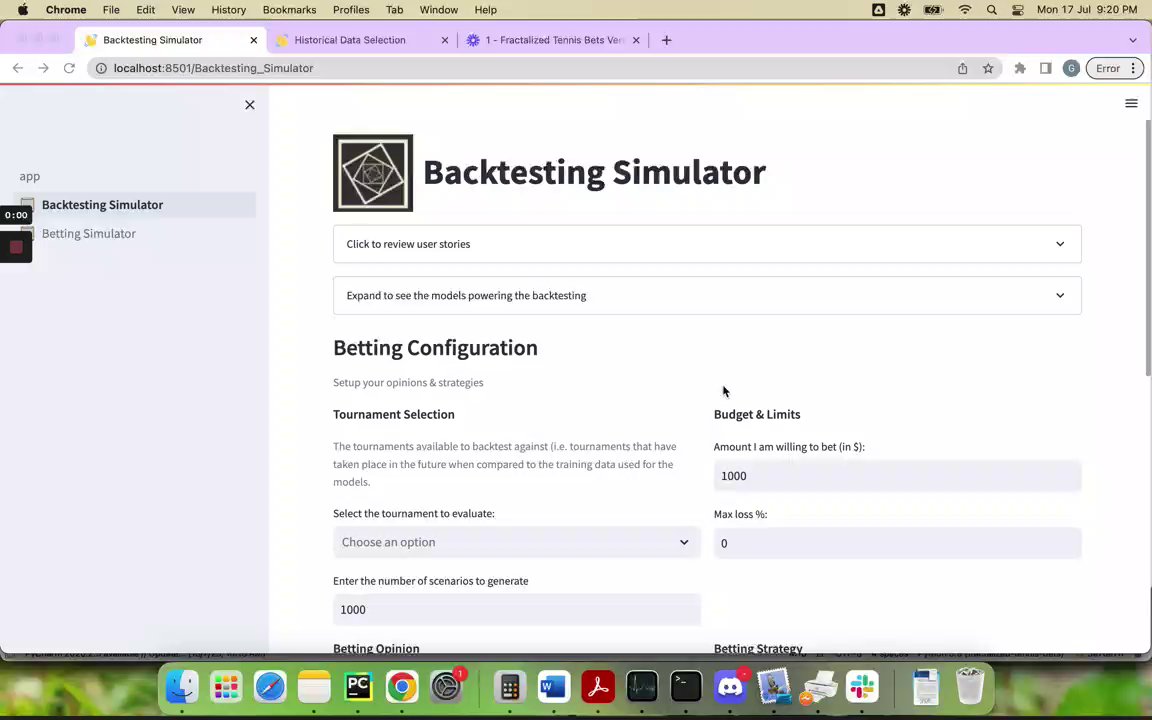Open the Profiles menu

pyautogui.click(x=351, y=10)
